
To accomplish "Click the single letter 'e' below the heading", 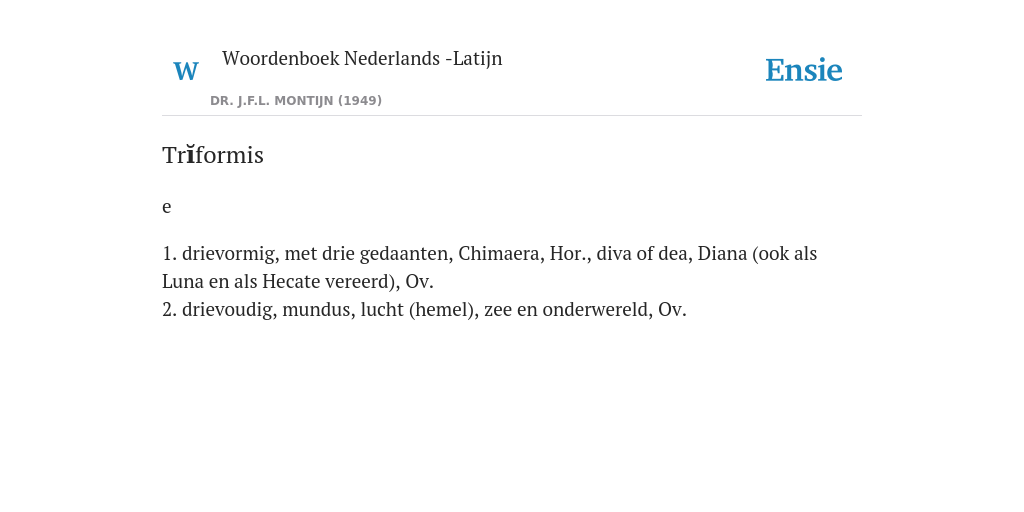I will pyautogui.click(x=167, y=207).
